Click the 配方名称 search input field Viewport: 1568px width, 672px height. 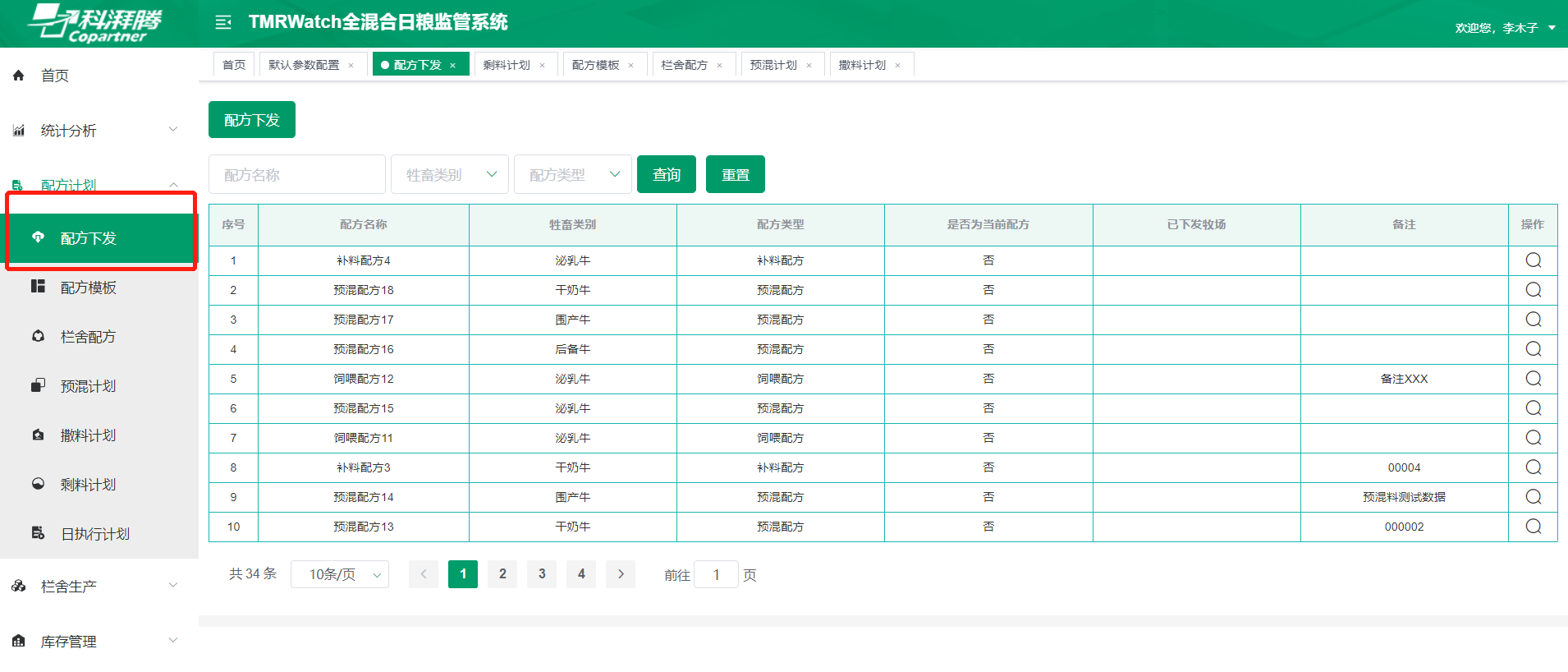pos(296,174)
